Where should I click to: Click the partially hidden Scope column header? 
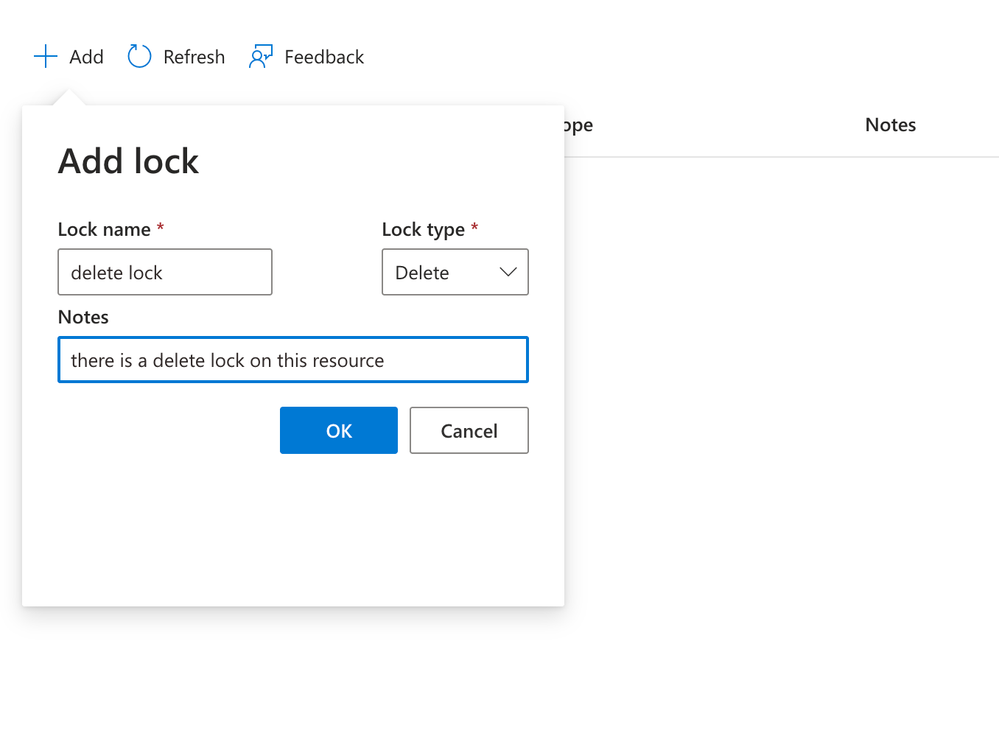click(x=579, y=125)
